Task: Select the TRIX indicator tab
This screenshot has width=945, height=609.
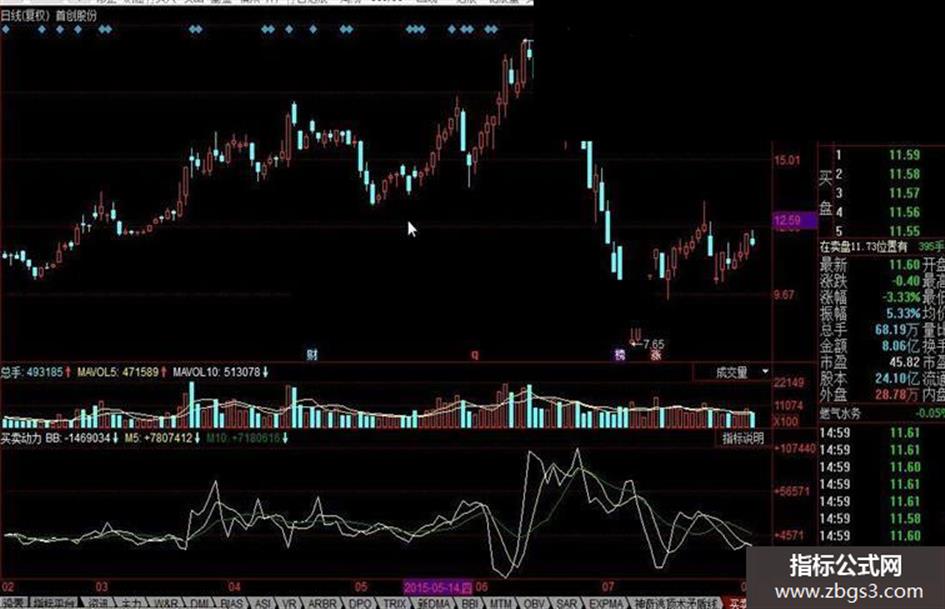Action: click(395, 603)
